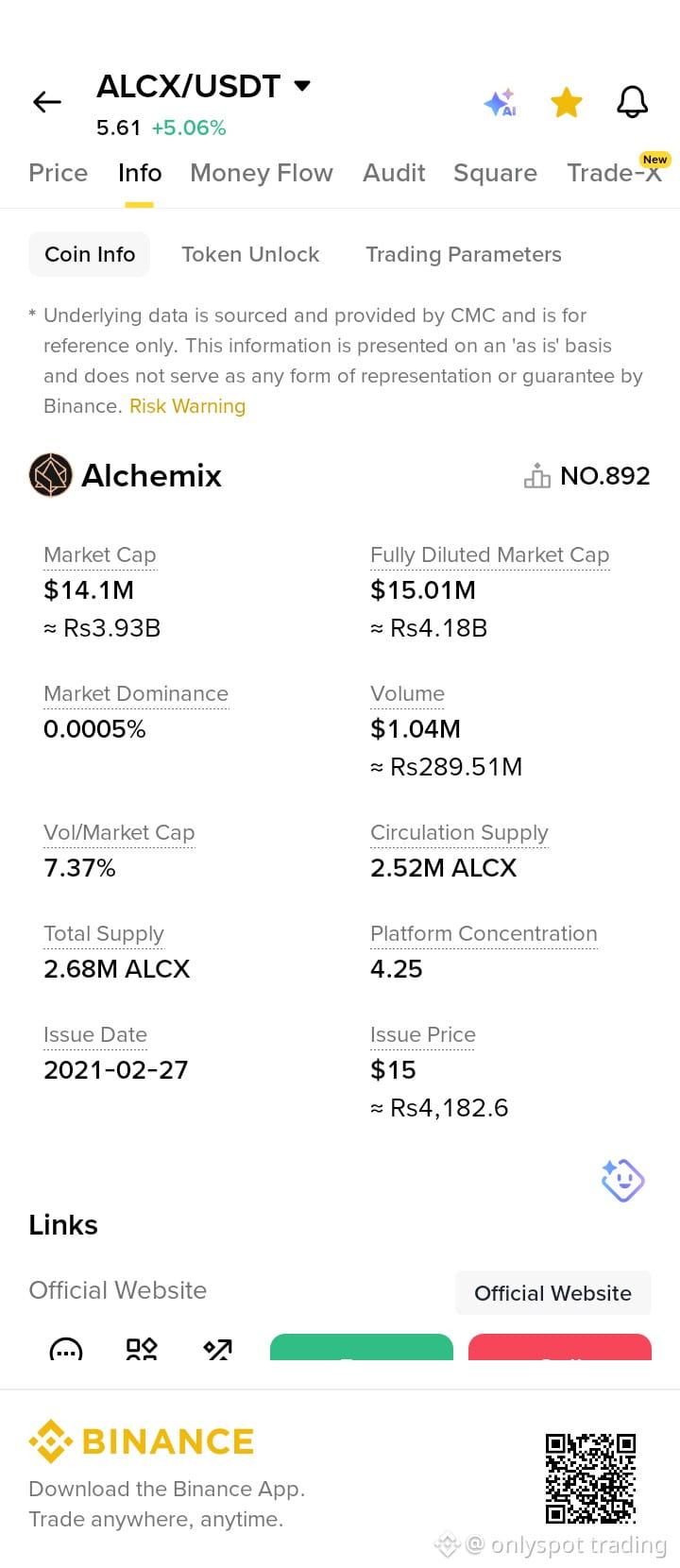Open the Trade-X tab marked New
Viewport: 680px width, 1568px height.
click(x=615, y=173)
